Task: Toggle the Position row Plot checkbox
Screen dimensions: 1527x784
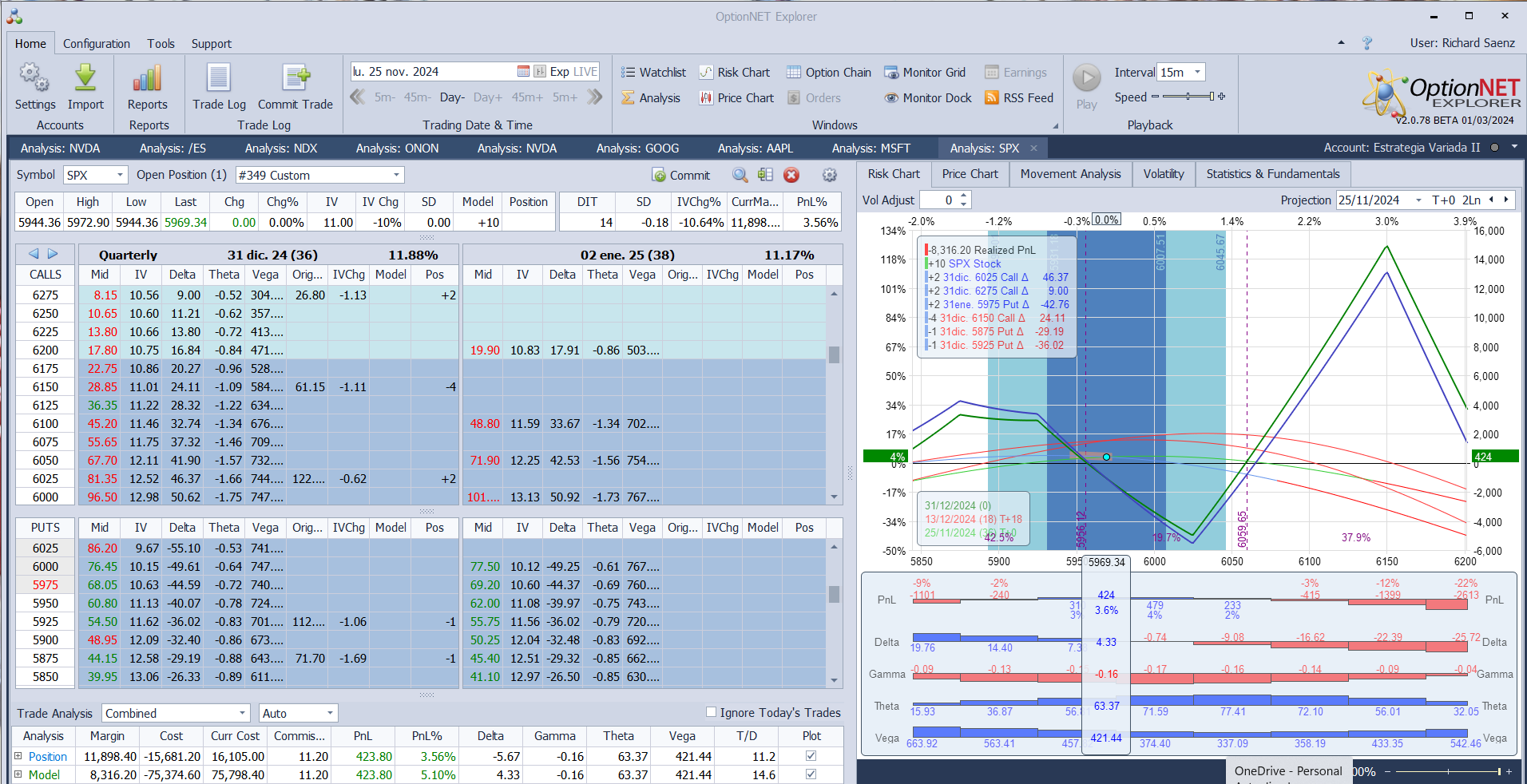Action: pyautogui.click(x=811, y=756)
